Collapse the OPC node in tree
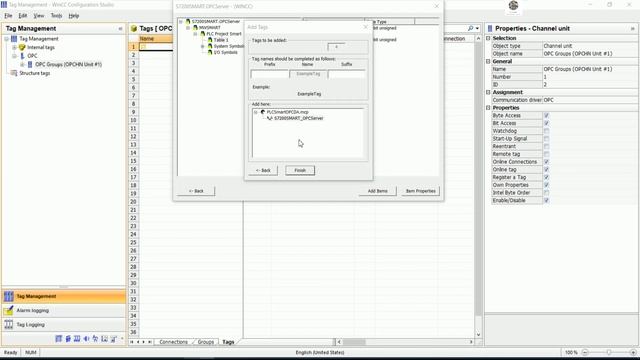 click(14, 56)
